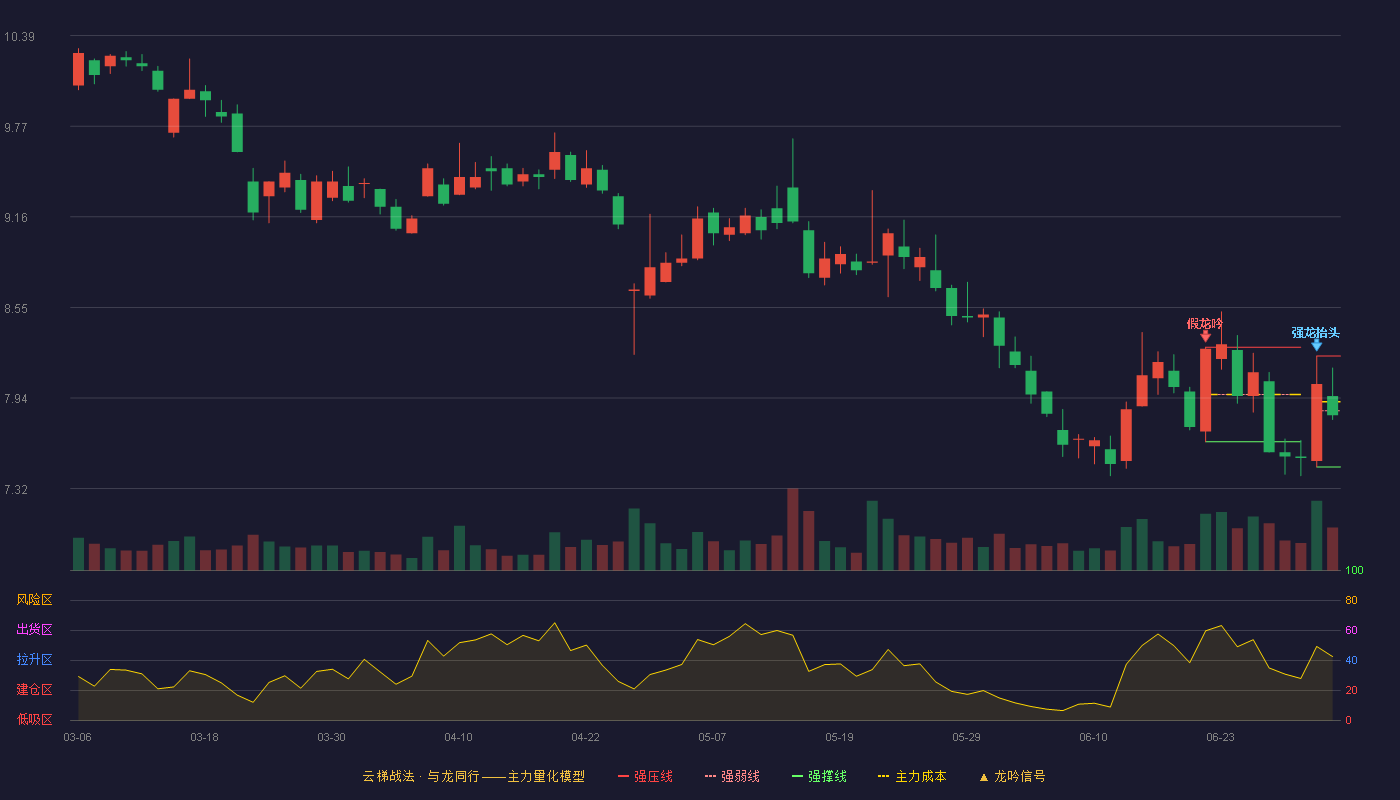Screen dimensions: 1400x800
Task: Click the 03-30 date label
Action: 331,737
